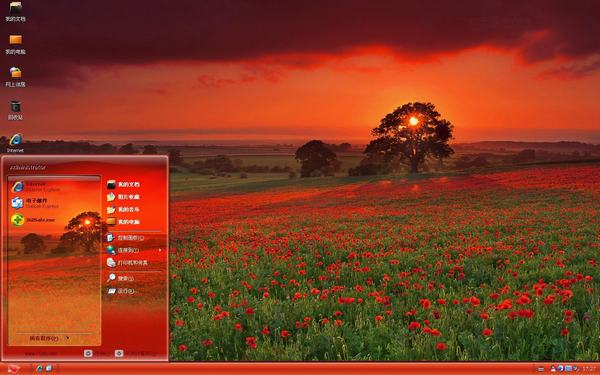Open the Run dialog entry
This screenshot has width=600, height=375.
click(120, 291)
